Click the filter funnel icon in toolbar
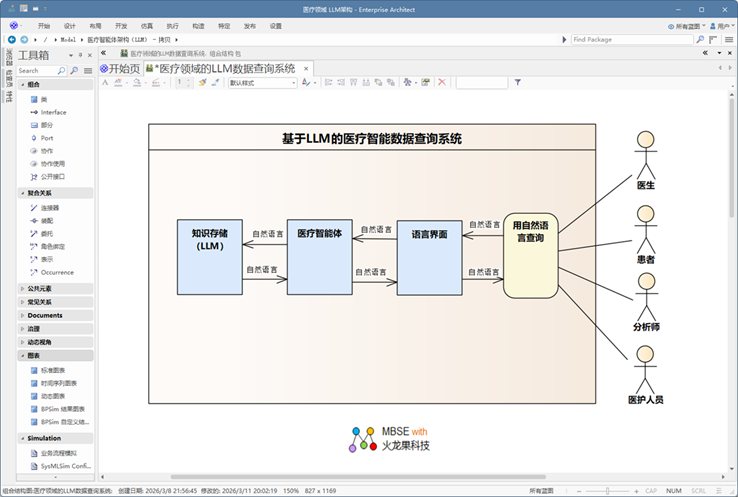The image size is (738, 497). [518, 83]
